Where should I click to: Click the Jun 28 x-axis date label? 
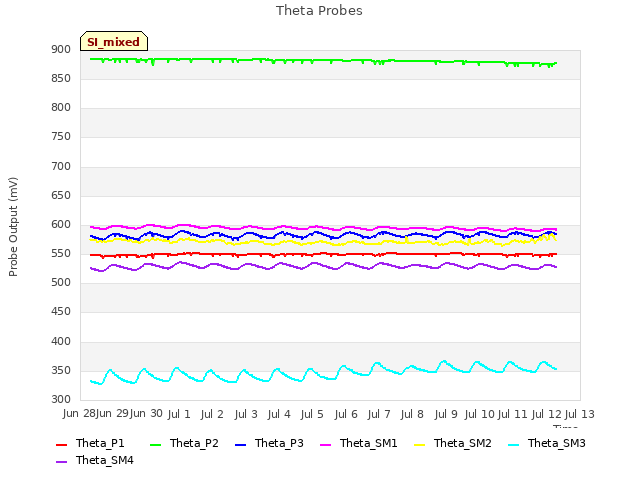79,414
